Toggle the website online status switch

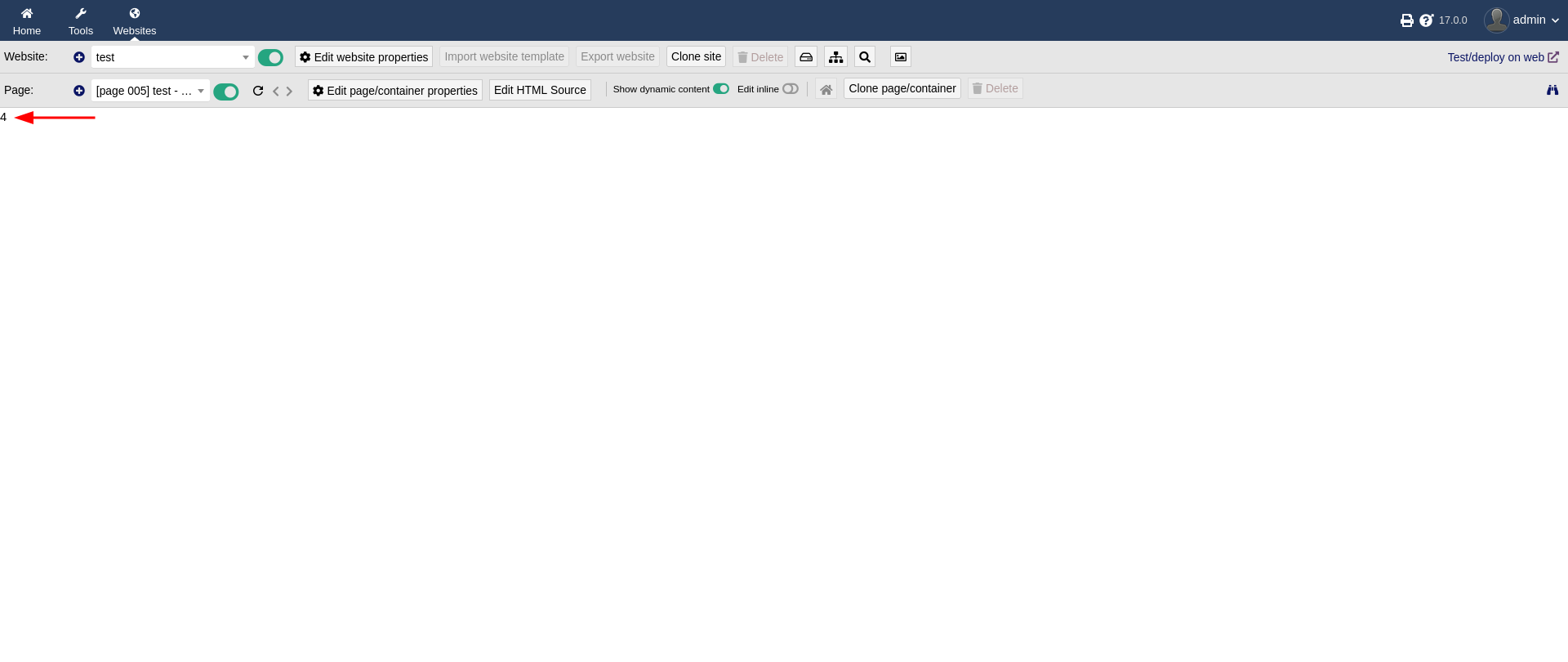[270, 57]
